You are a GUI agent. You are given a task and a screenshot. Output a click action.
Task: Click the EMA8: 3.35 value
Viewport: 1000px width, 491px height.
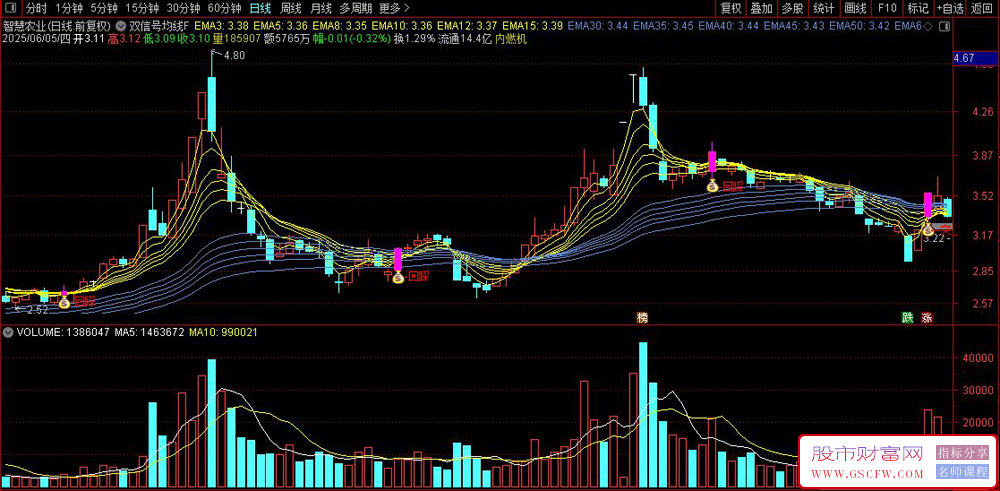pos(340,26)
